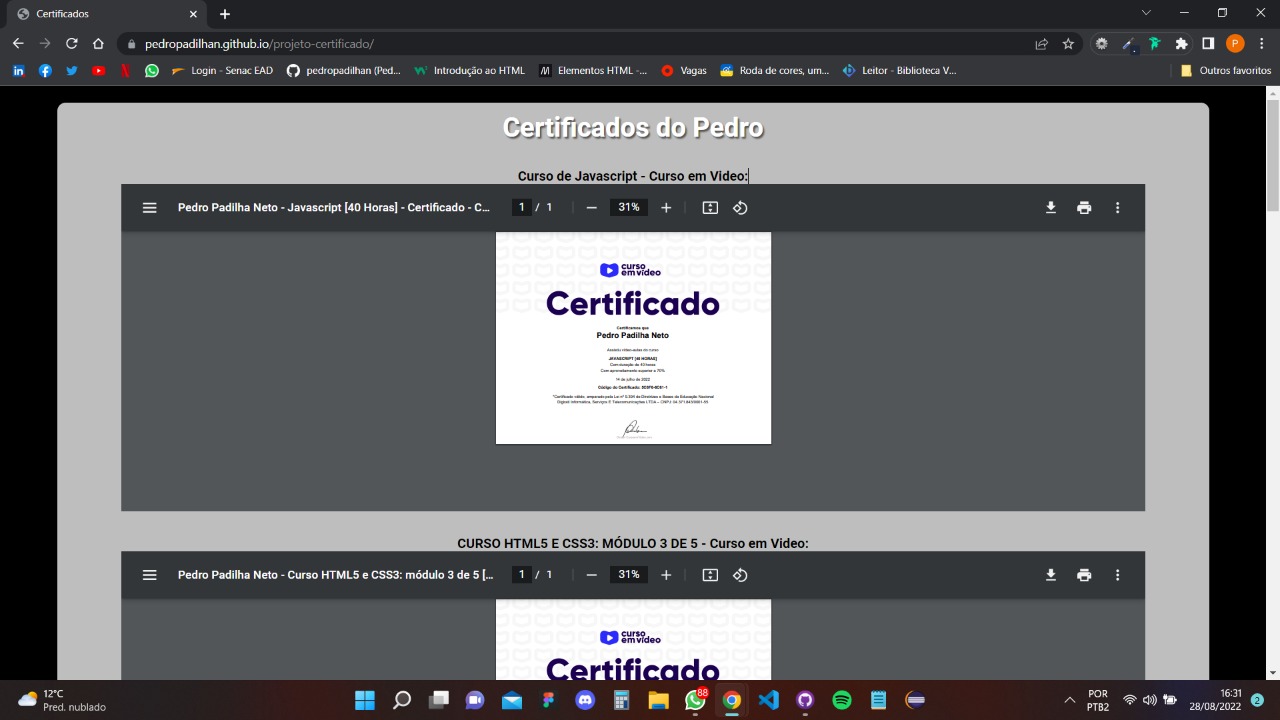
Task: Download the Javascript certificate PDF
Action: coord(1050,207)
